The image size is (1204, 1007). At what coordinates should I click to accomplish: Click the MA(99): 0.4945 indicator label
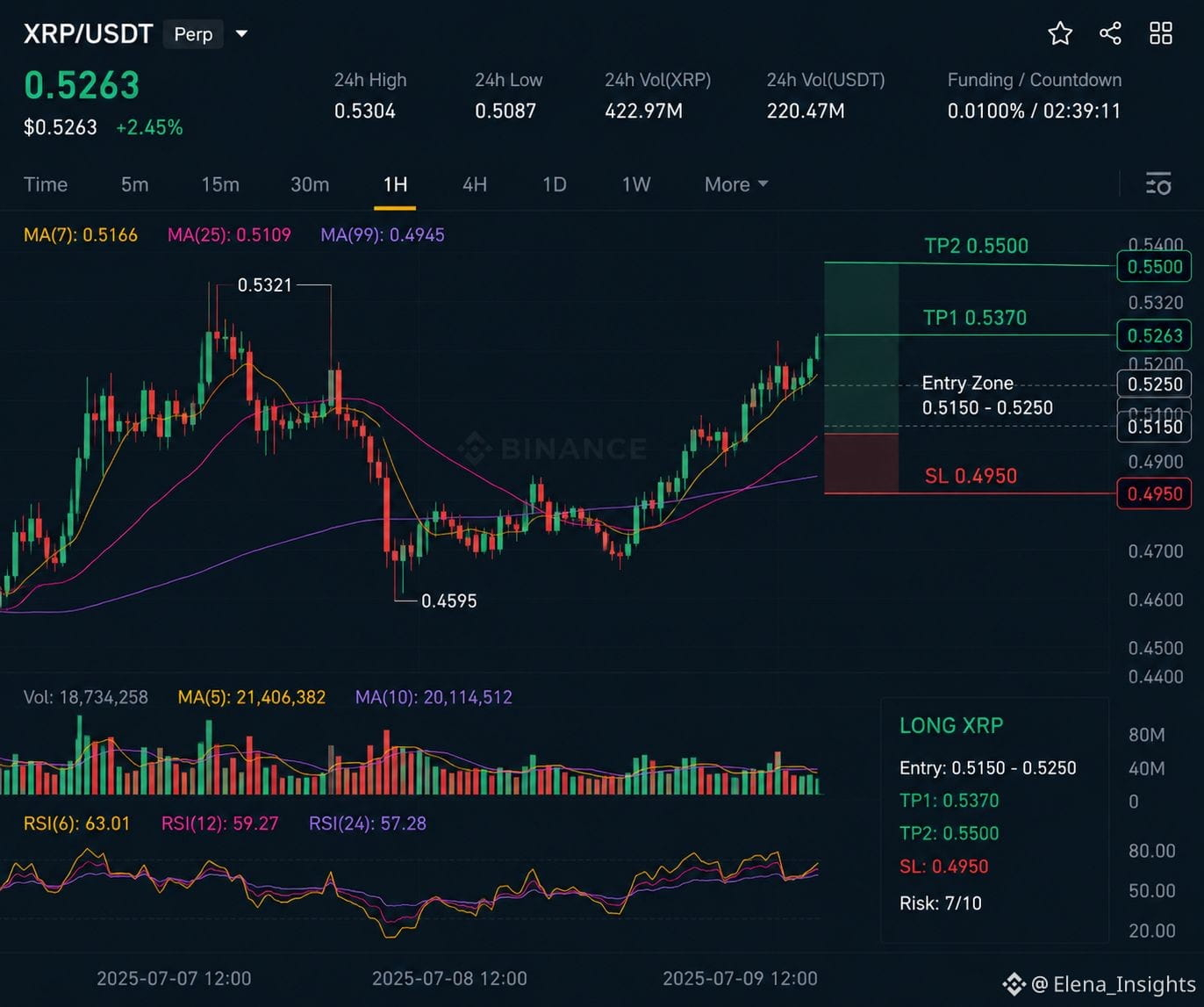383,234
